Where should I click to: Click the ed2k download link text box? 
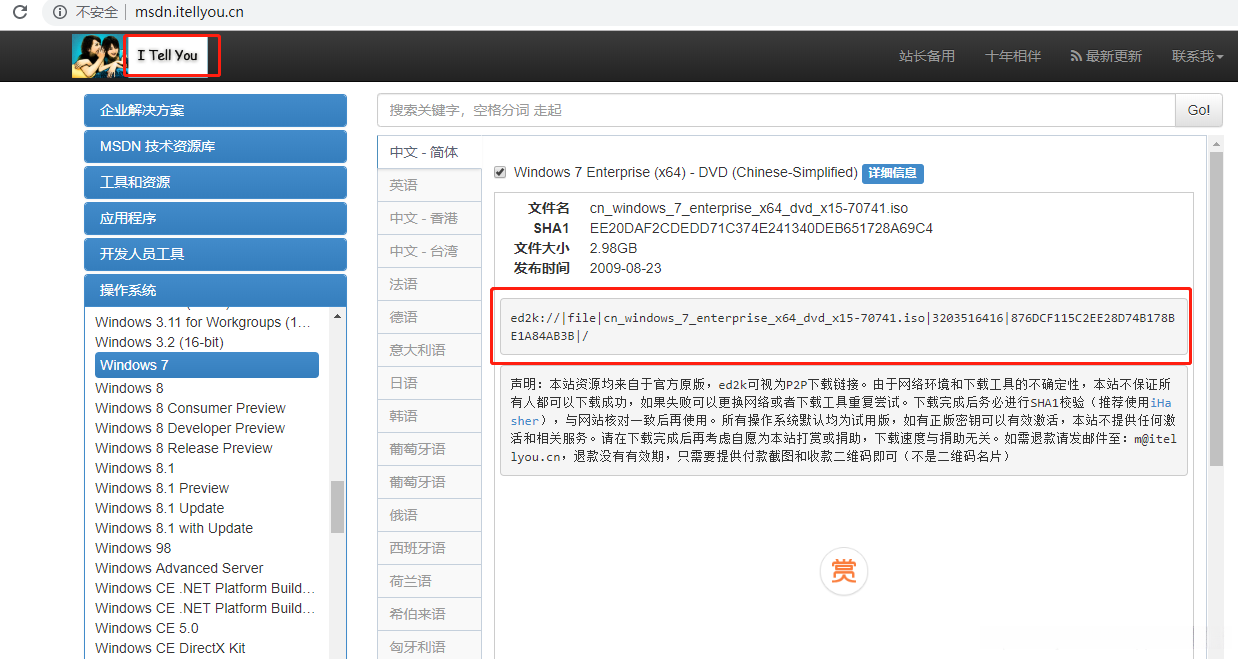tap(844, 327)
